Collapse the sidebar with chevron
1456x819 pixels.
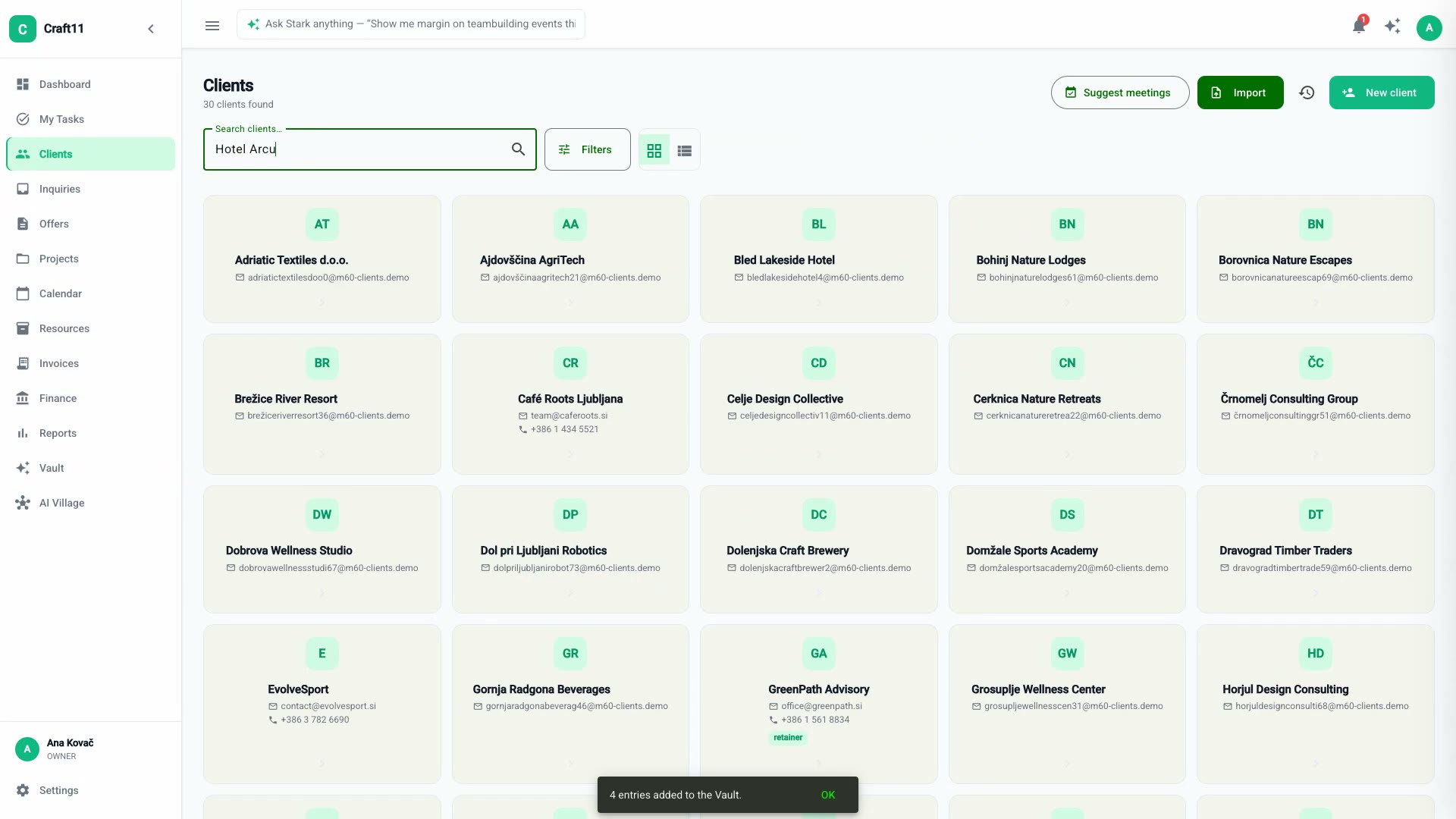pos(151,29)
